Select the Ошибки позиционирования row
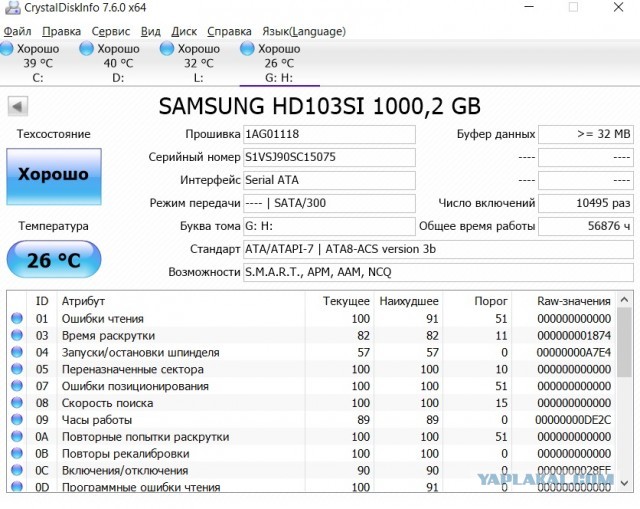Viewport: 640px width, 509px height. tap(312, 386)
